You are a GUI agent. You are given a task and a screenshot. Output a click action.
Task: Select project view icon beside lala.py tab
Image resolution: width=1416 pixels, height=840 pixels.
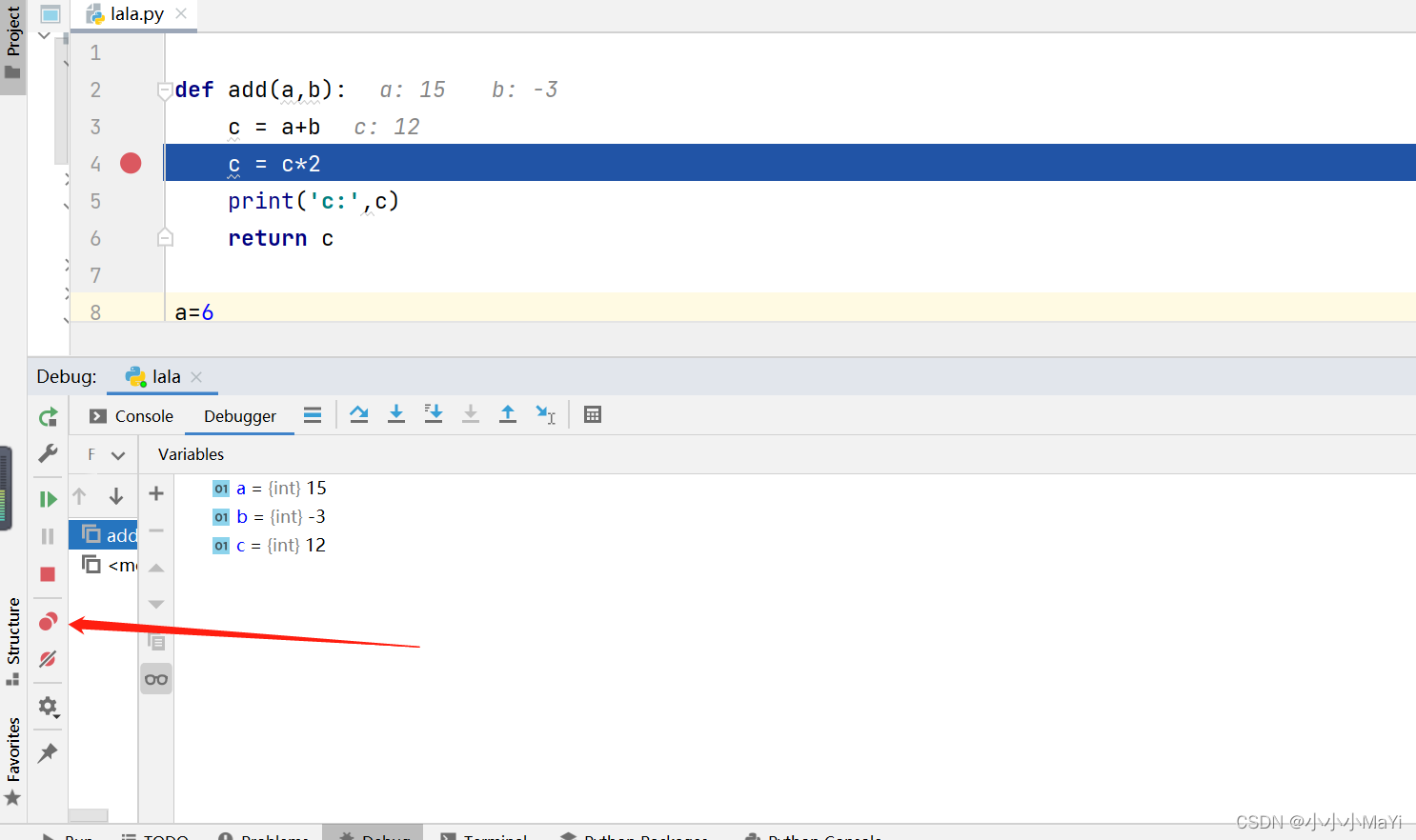[51, 14]
